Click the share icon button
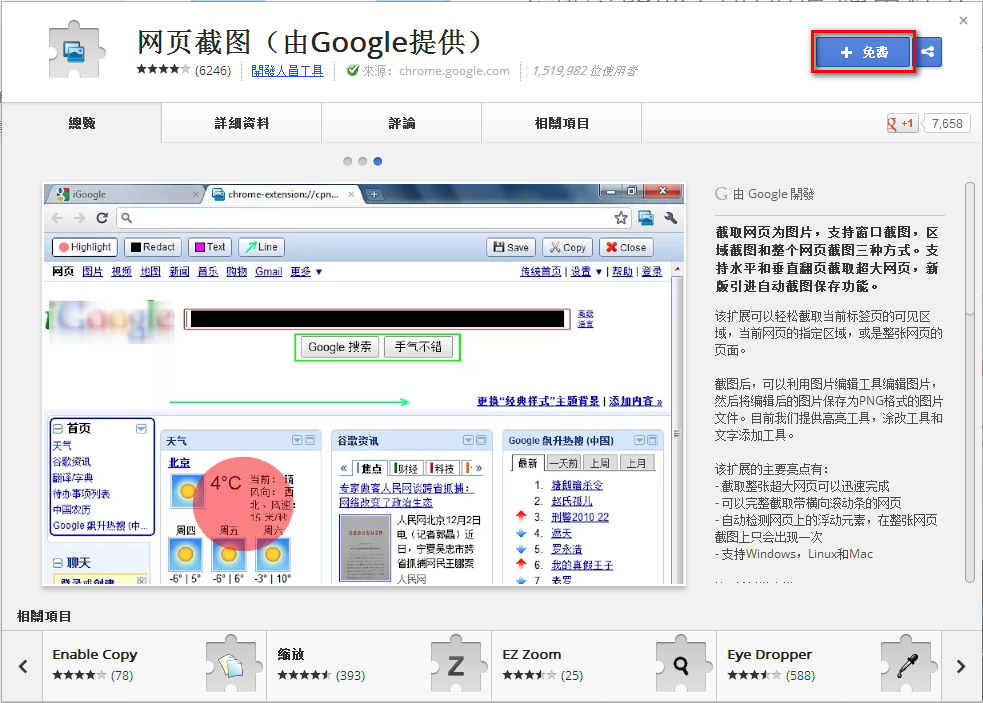The height and width of the screenshot is (703, 983). click(928, 52)
